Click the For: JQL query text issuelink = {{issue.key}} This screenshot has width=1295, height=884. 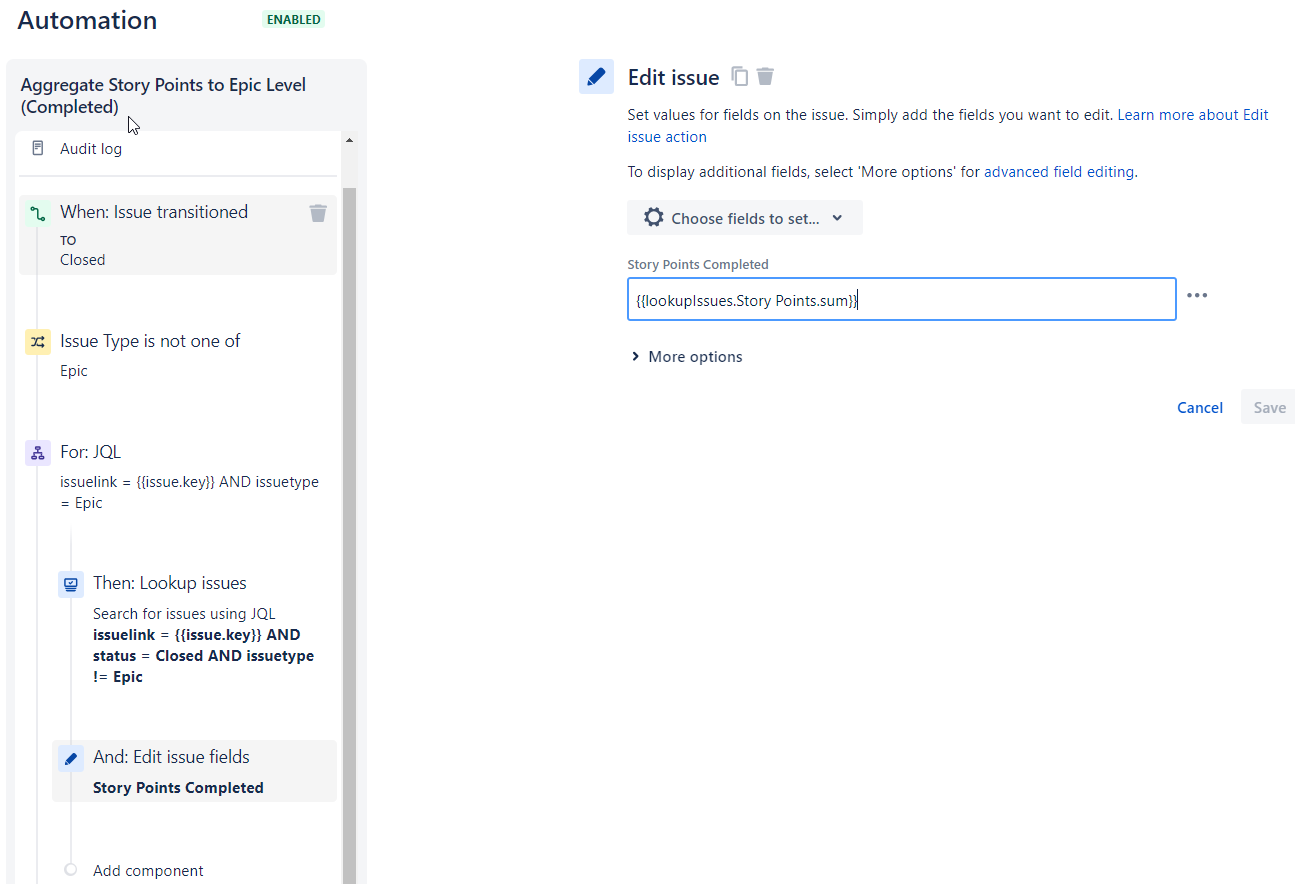click(189, 492)
